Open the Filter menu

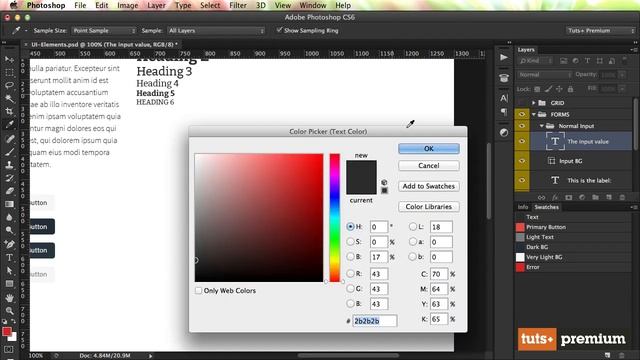pos(238,5)
